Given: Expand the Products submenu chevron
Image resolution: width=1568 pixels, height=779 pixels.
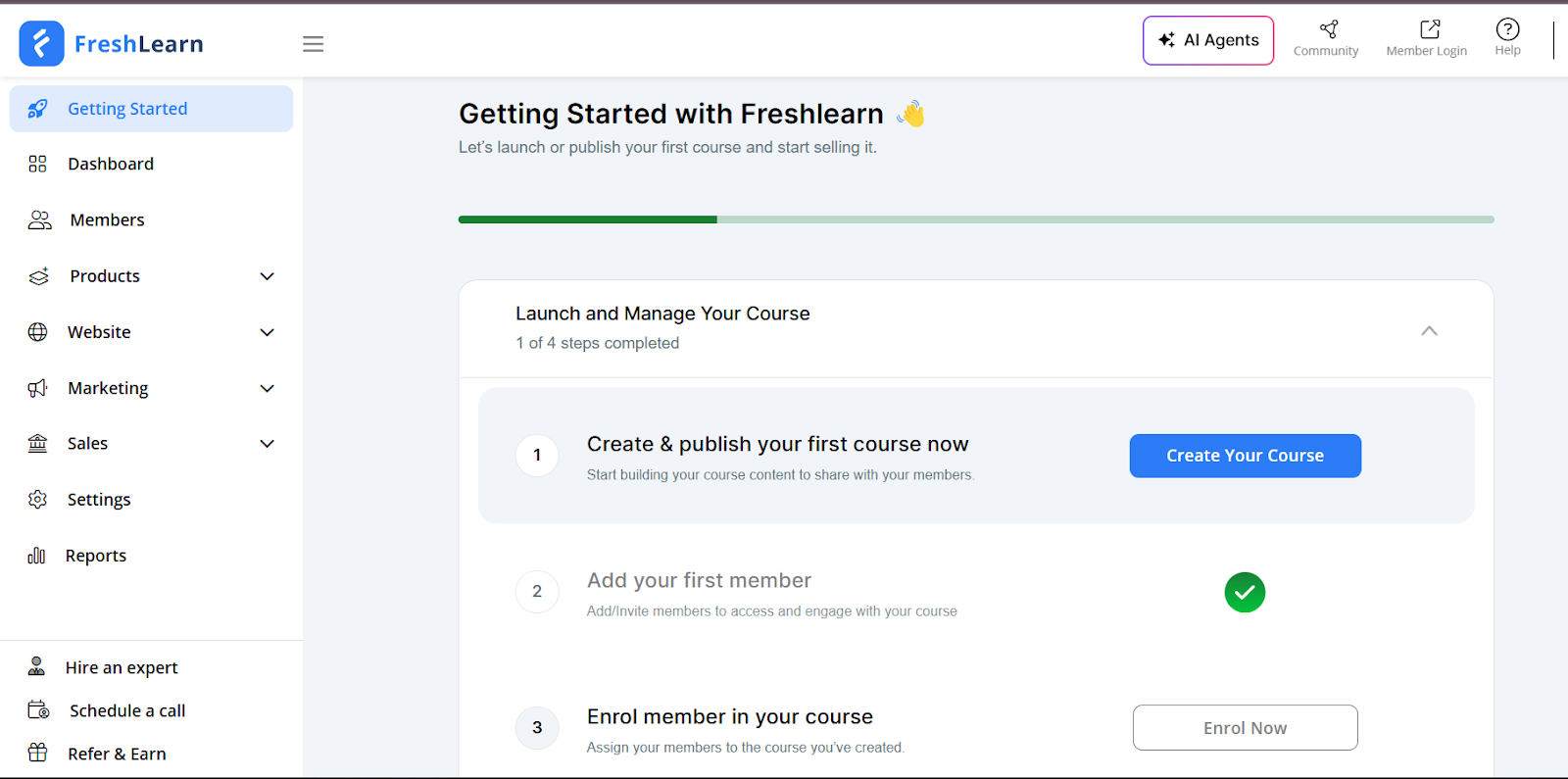Looking at the screenshot, I should 267,276.
